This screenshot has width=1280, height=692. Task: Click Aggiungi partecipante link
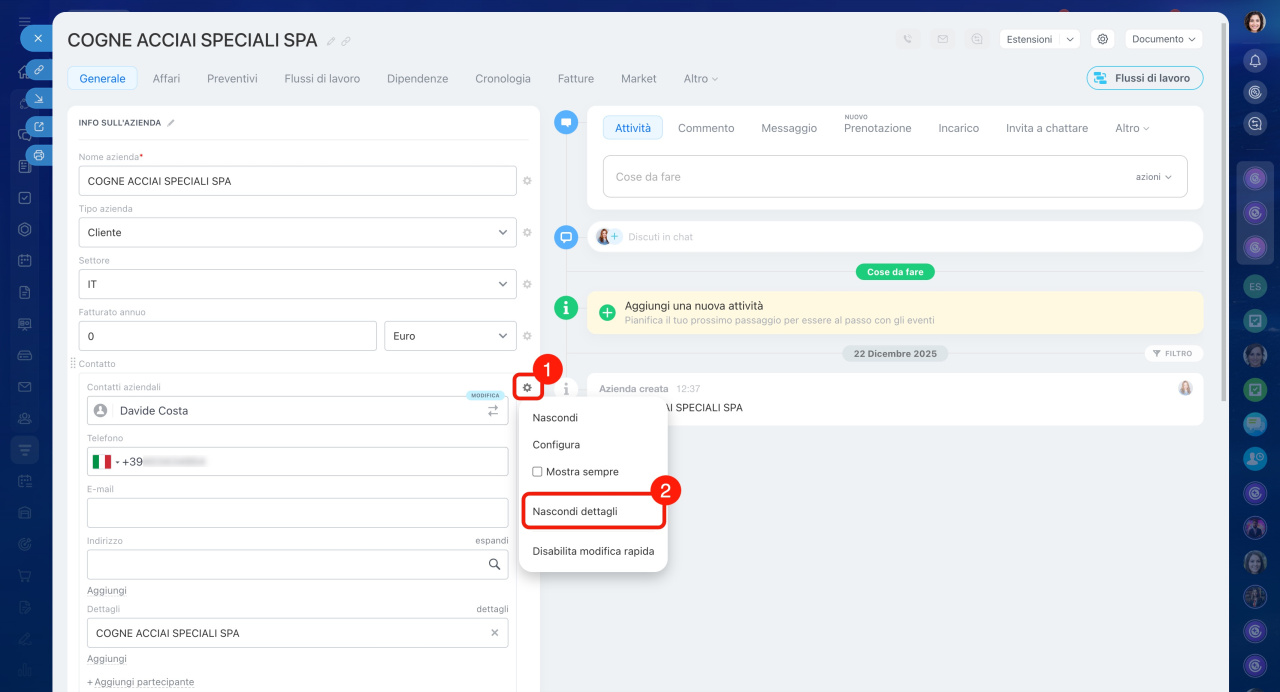point(143,682)
